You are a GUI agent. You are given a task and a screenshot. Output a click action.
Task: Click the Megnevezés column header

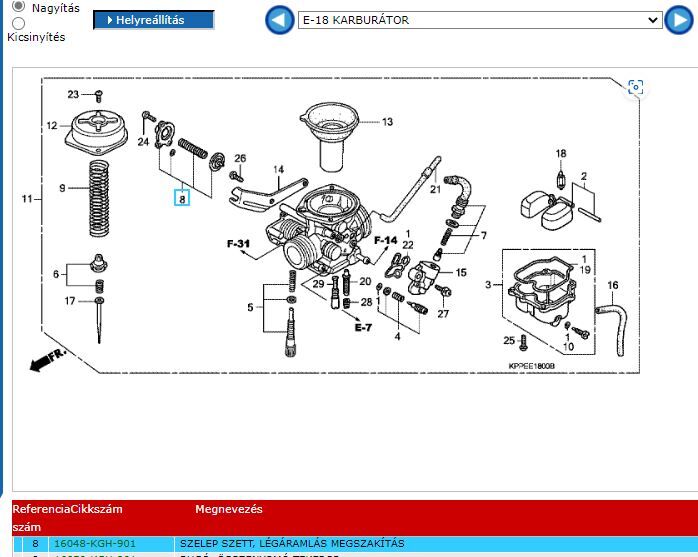tap(229, 509)
